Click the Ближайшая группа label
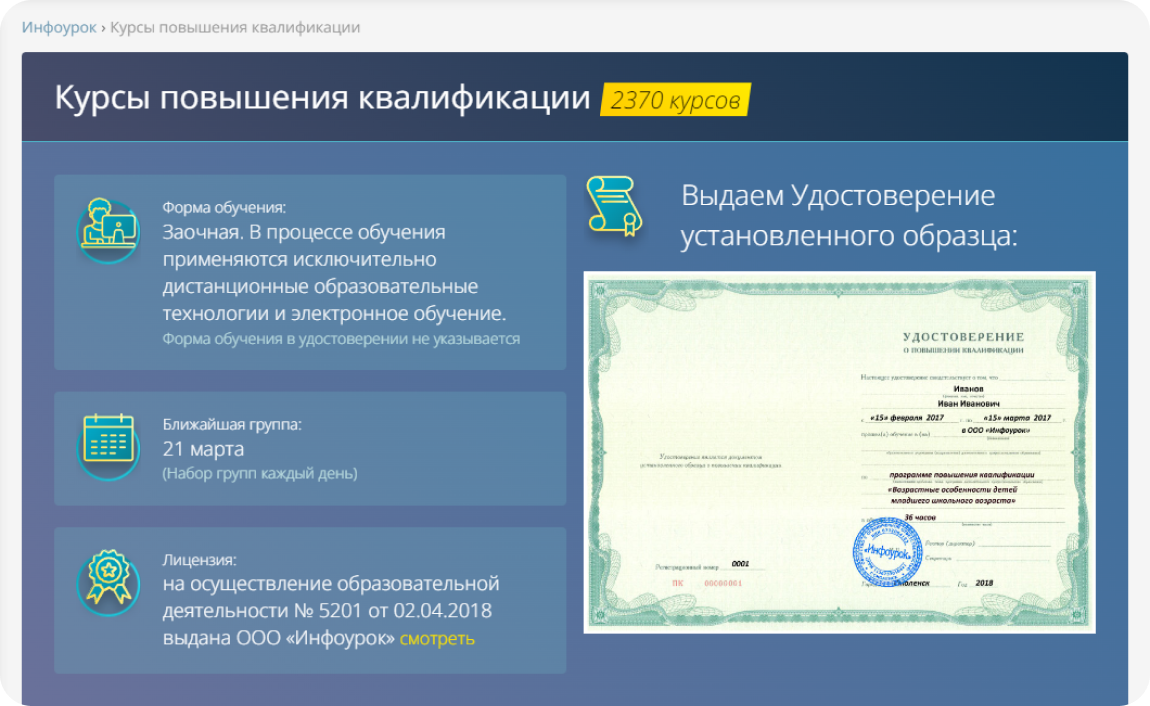 tap(232, 424)
